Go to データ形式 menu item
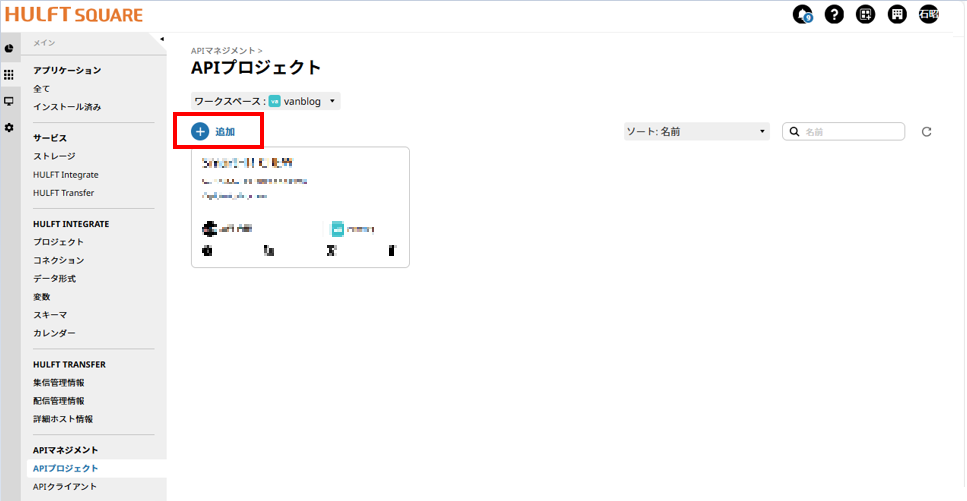 [54, 278]
